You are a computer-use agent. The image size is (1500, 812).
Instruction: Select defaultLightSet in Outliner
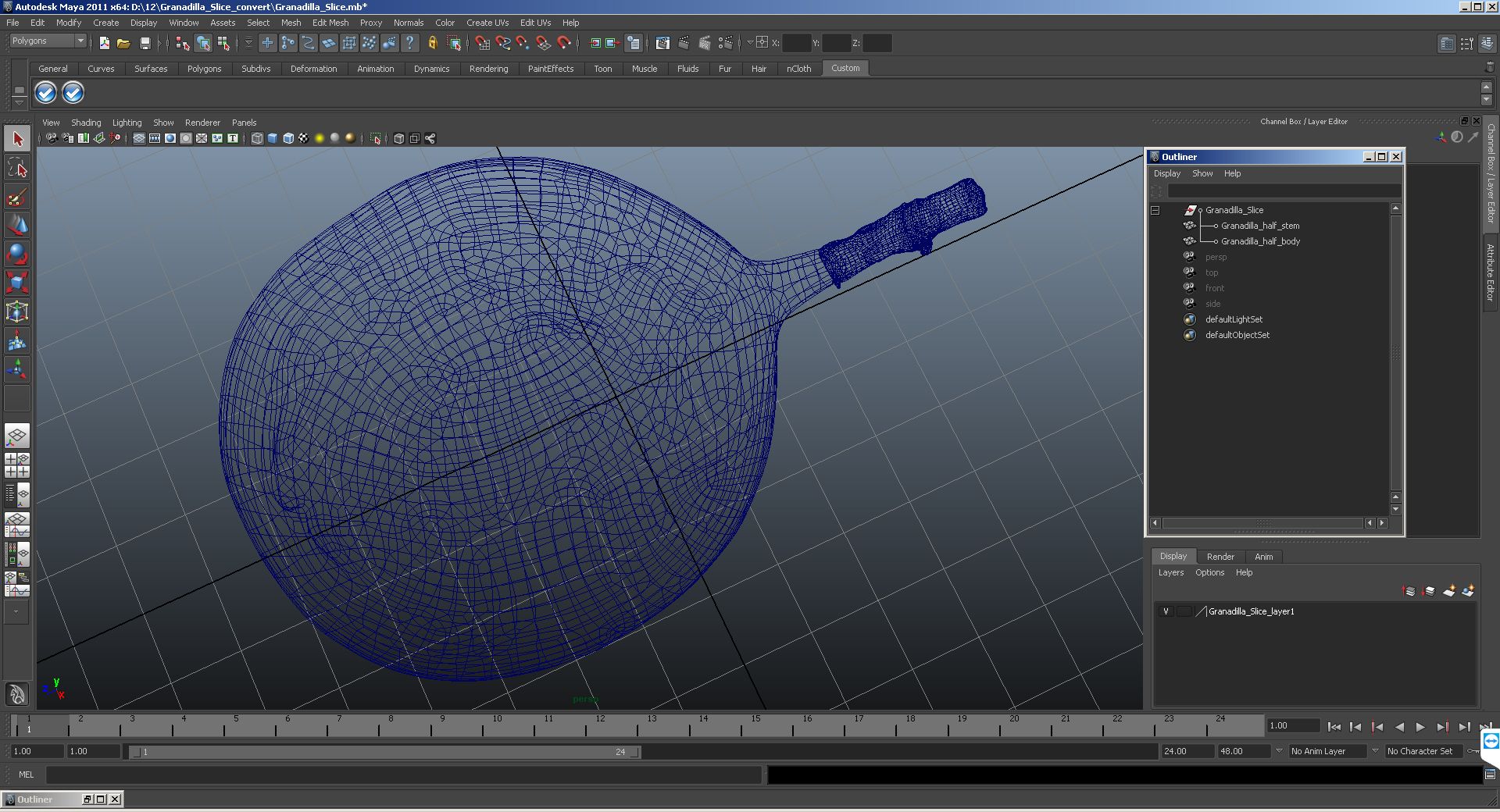pyautogui.click(x=1234, y=319)
